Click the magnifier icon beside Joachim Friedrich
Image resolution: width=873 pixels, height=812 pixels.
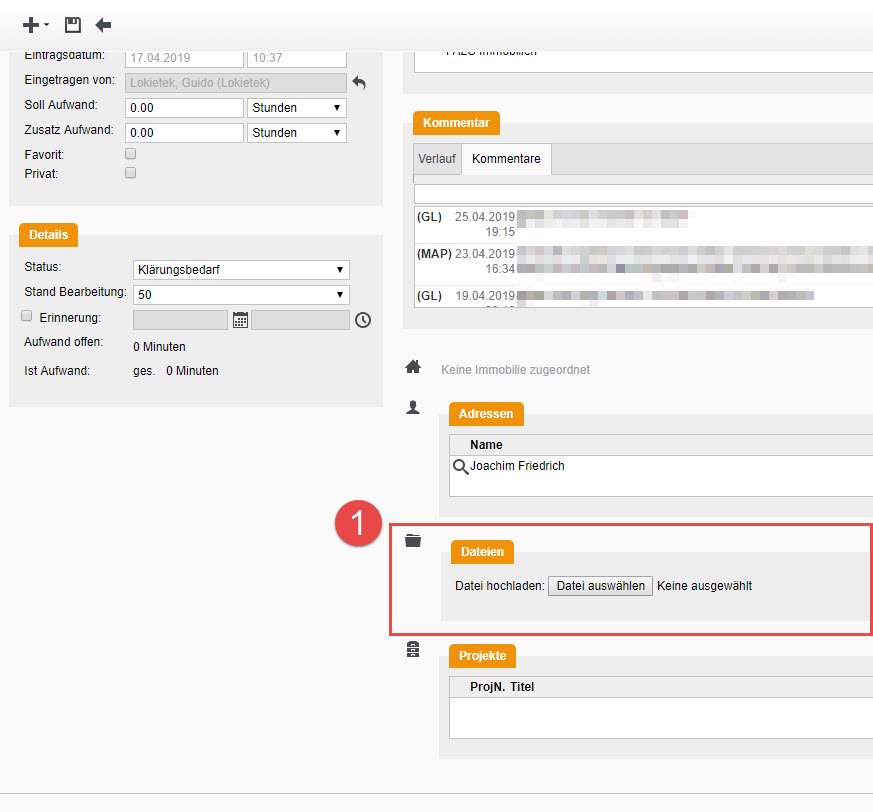pos(460,466)
